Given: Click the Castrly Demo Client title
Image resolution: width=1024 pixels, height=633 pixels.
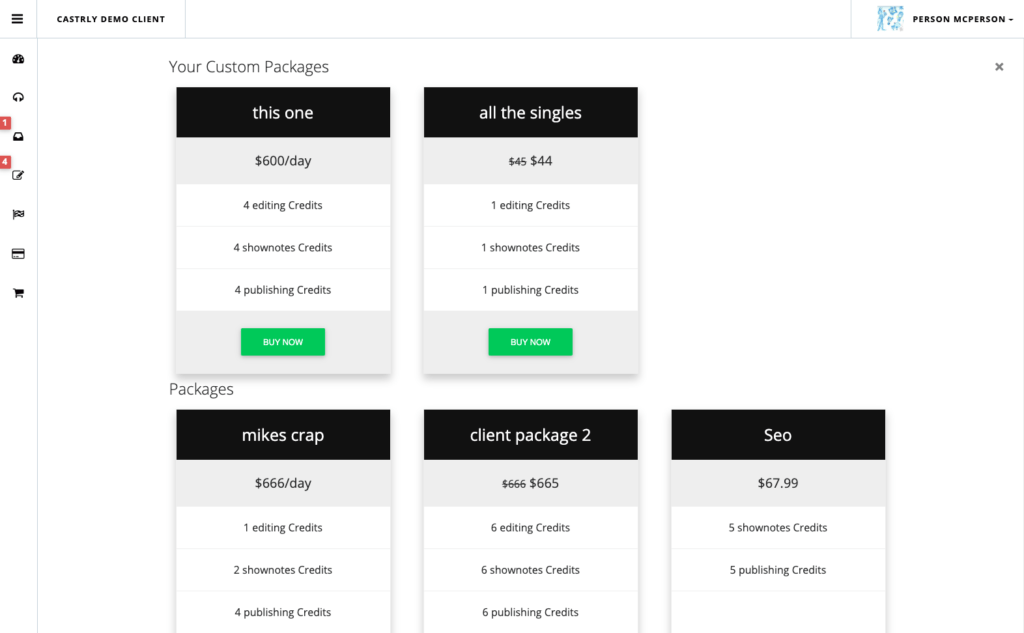Looking at the screenshot, I should (x=111, y=19).
